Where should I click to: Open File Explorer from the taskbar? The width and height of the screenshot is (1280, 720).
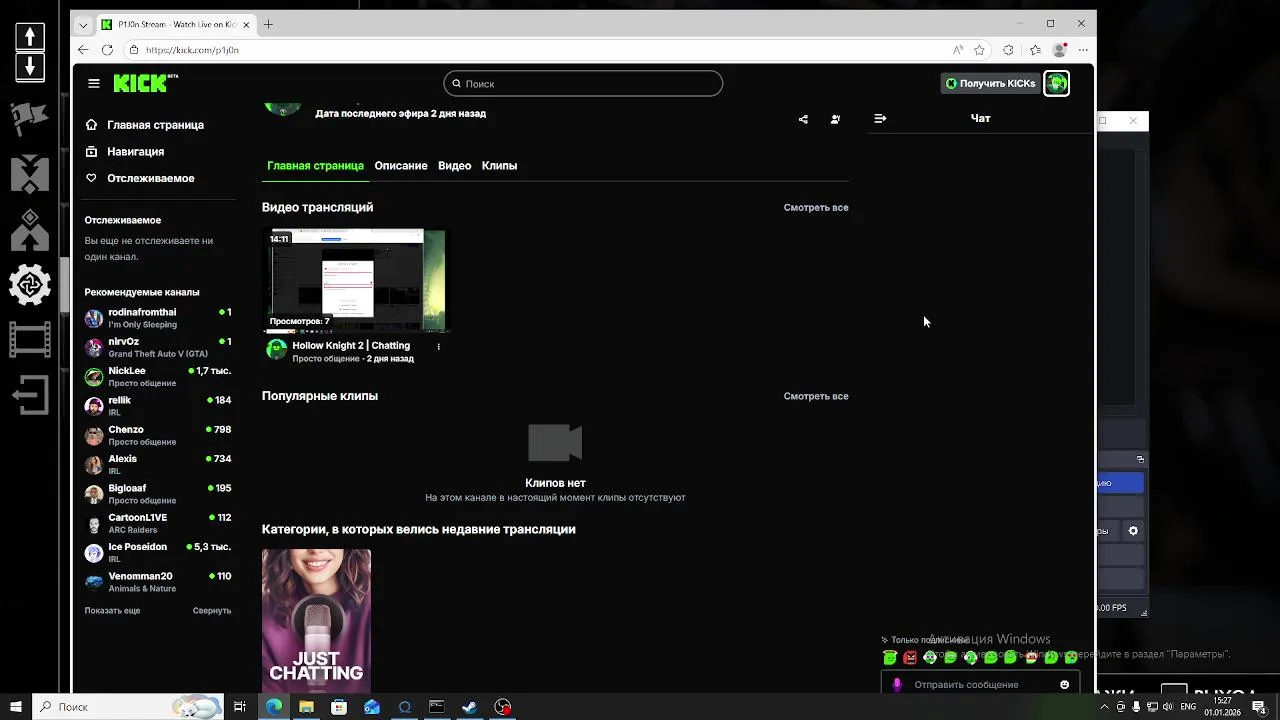pyautogui.click(x=306, y=707)
